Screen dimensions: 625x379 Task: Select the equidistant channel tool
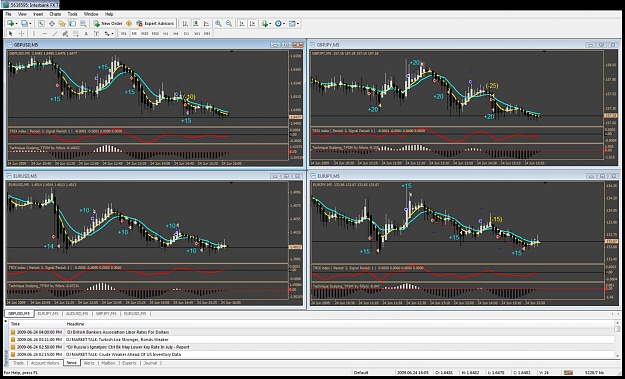point(65,34)
